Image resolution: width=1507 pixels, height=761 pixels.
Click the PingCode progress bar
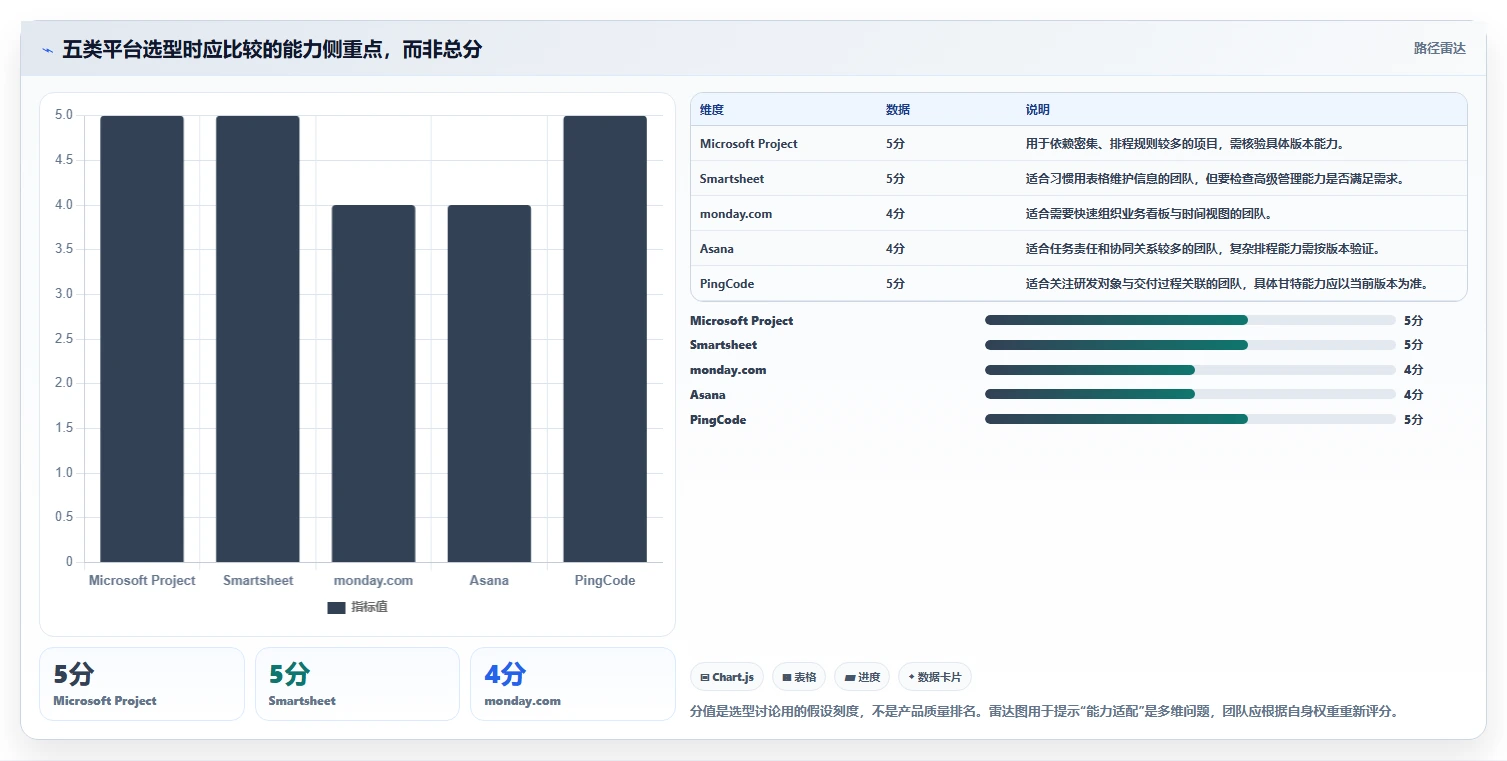pyautogui.click(x=1190, y=420)
